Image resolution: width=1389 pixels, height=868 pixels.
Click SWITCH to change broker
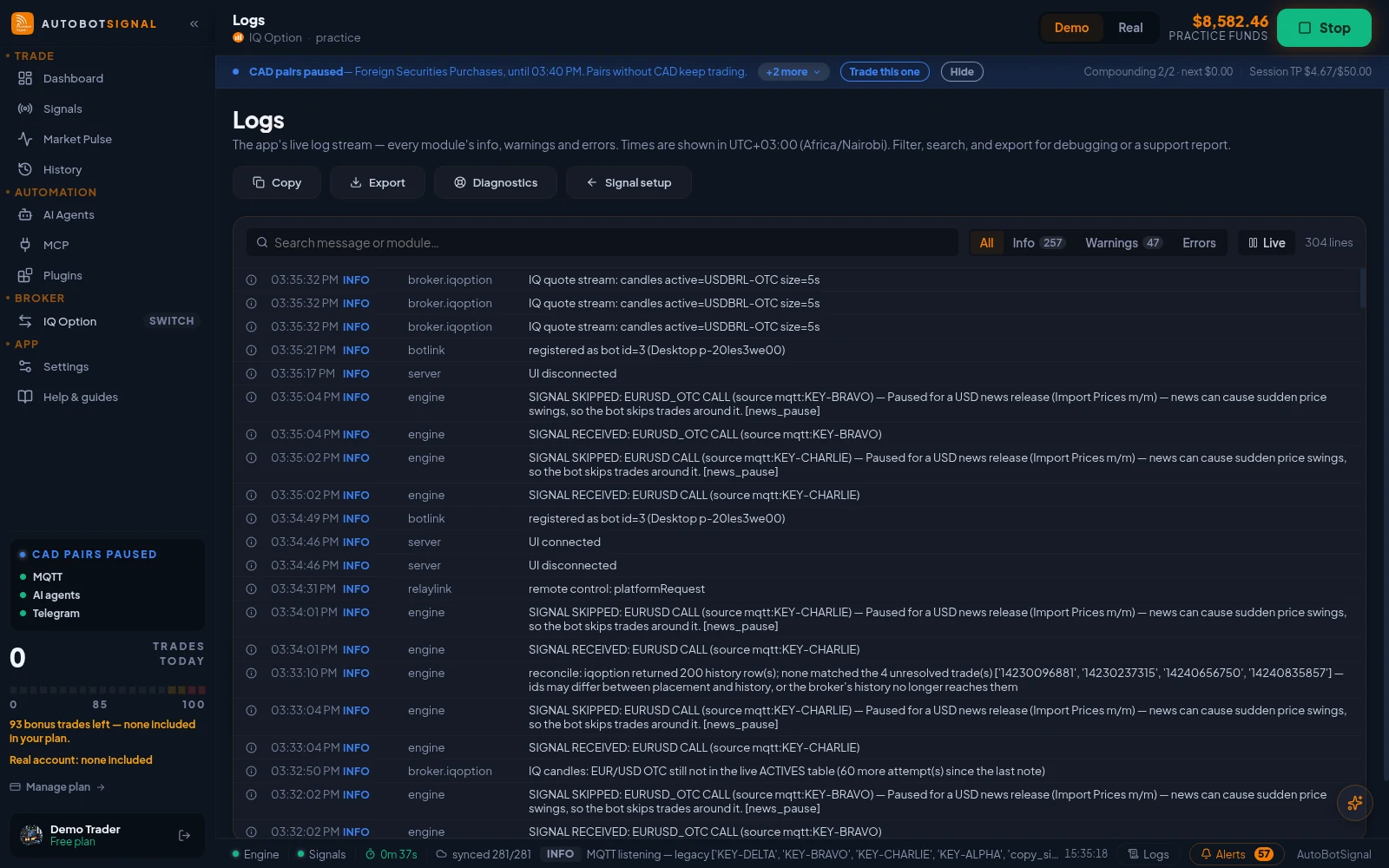pyautogui.click(x=172, y=321)
